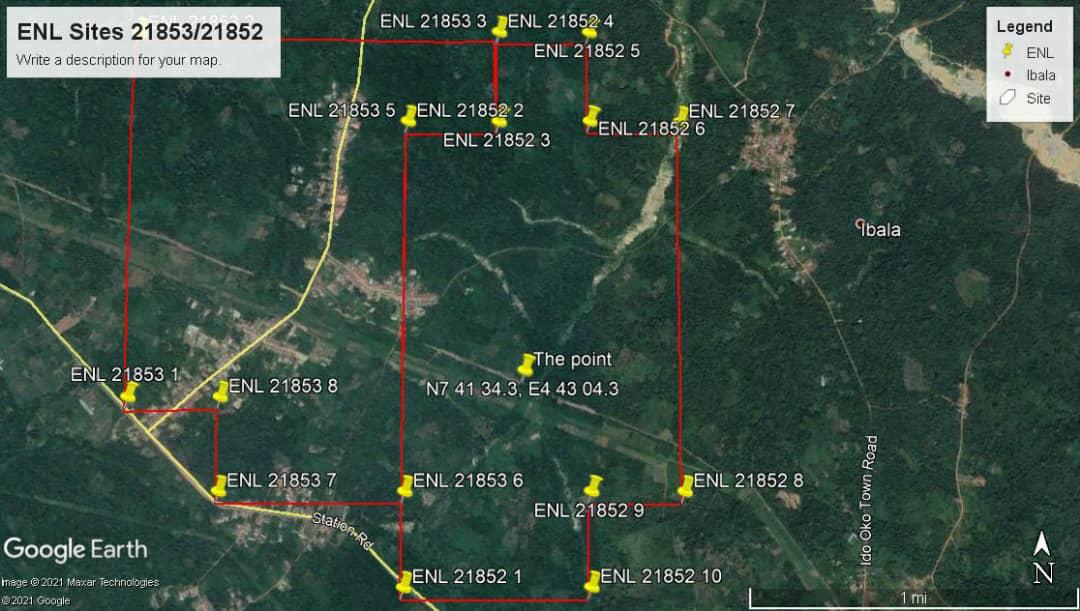The width and height of the screenshot is (1080, 611).
Task: Click the ENL 21853 7 pushpin marker
Action: point(219,486)
